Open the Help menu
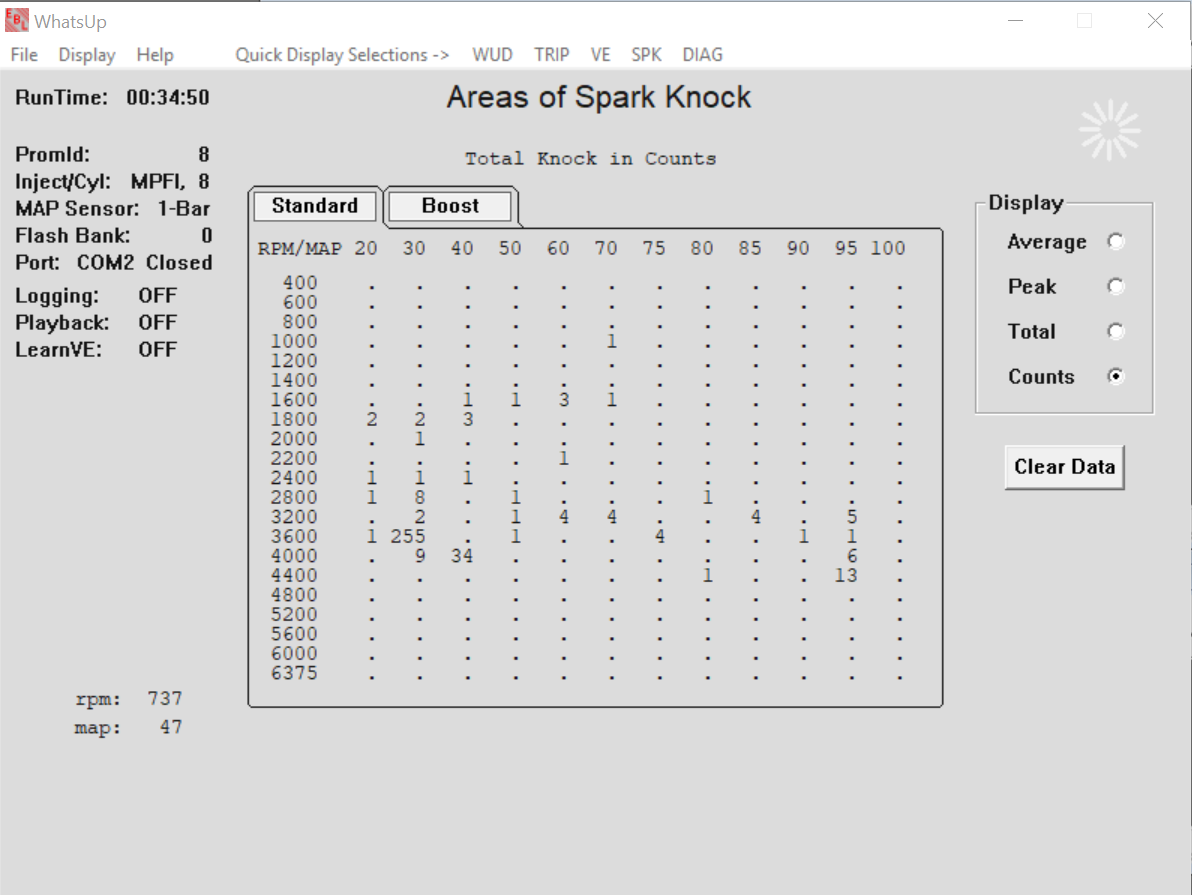The height and width of the screenshot is (895, 1192). (x=155, y=55)
